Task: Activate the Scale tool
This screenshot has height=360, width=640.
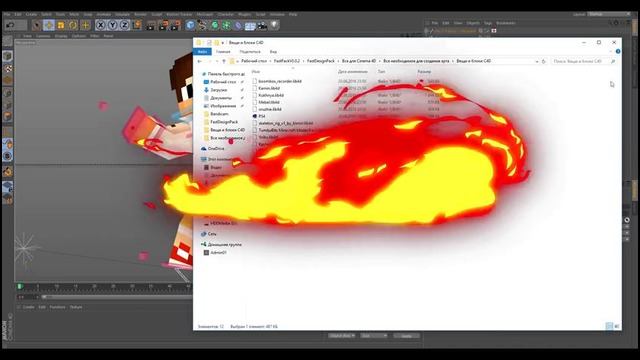Action: pyautogui.click(x=61, y=25)
